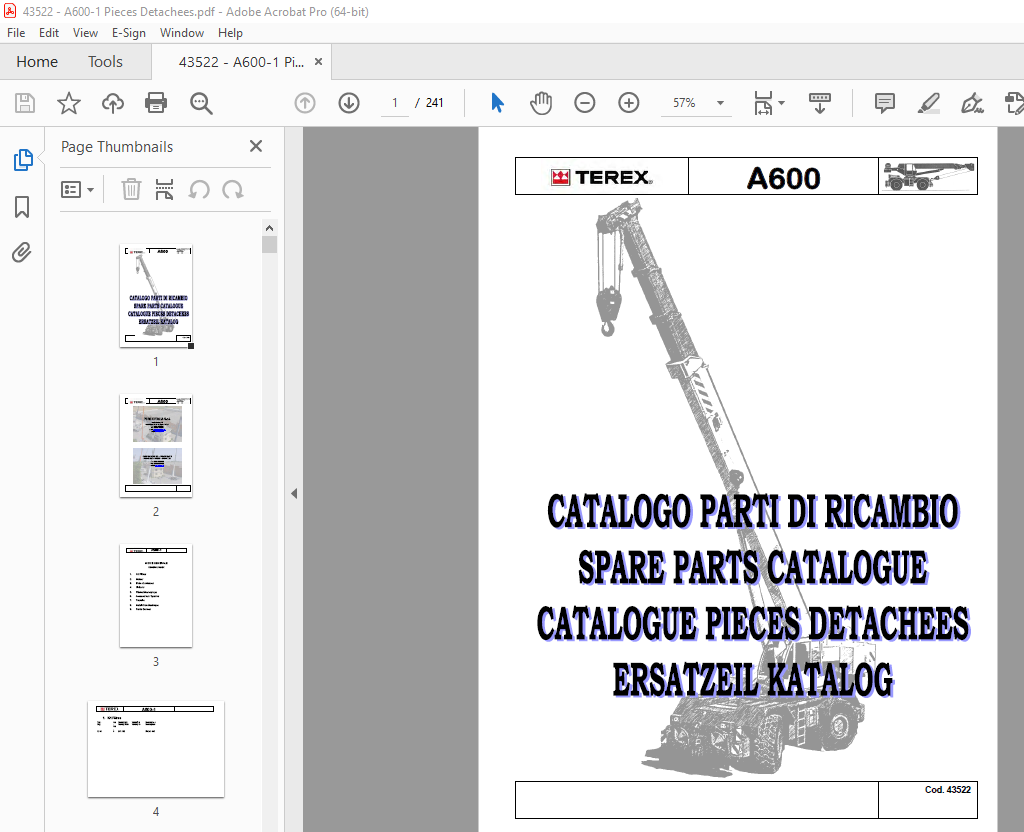Open the 57% zoom level dropdown

click(720, 103)
